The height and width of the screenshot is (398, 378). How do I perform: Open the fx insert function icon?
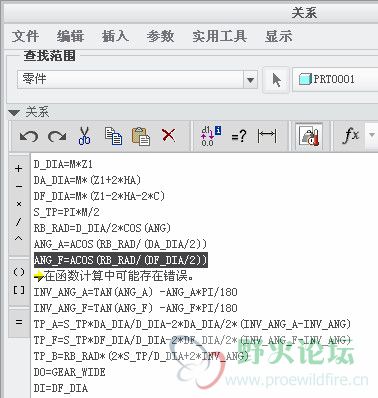(351, 135)
